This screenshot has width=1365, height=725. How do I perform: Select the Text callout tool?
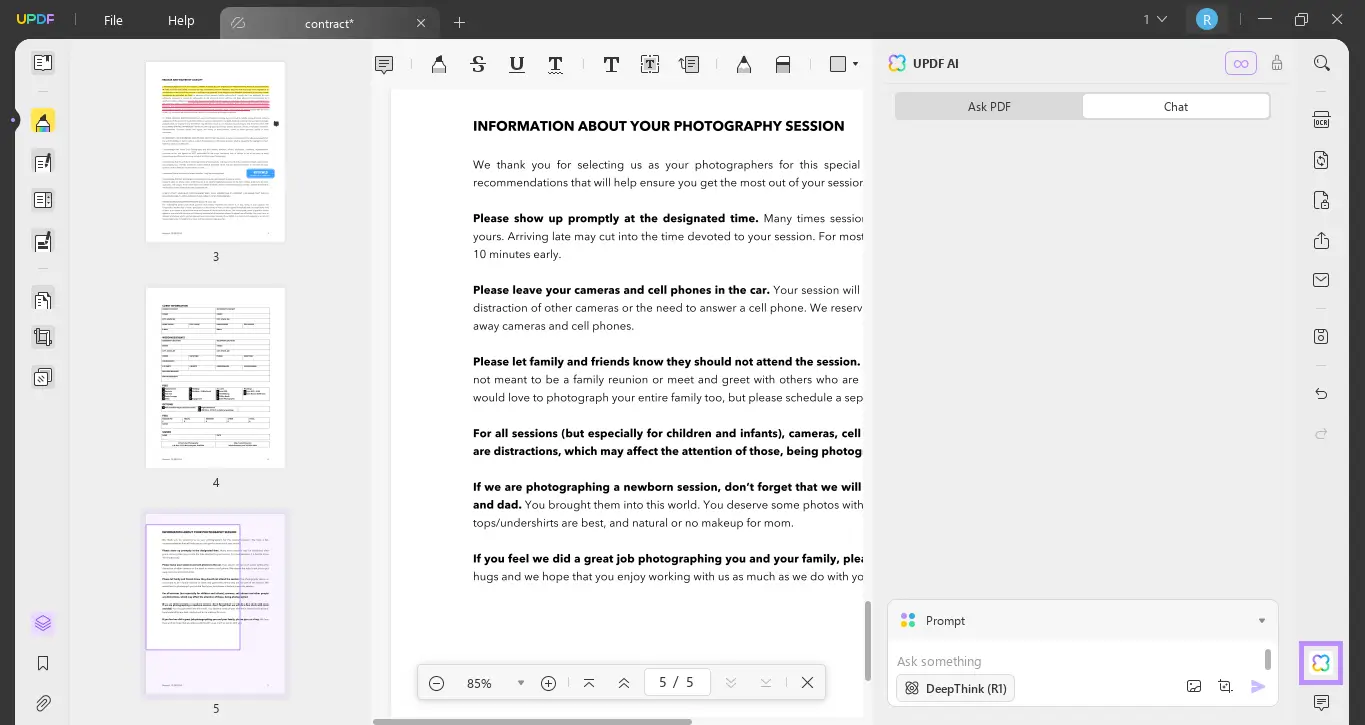coord(689,65)
